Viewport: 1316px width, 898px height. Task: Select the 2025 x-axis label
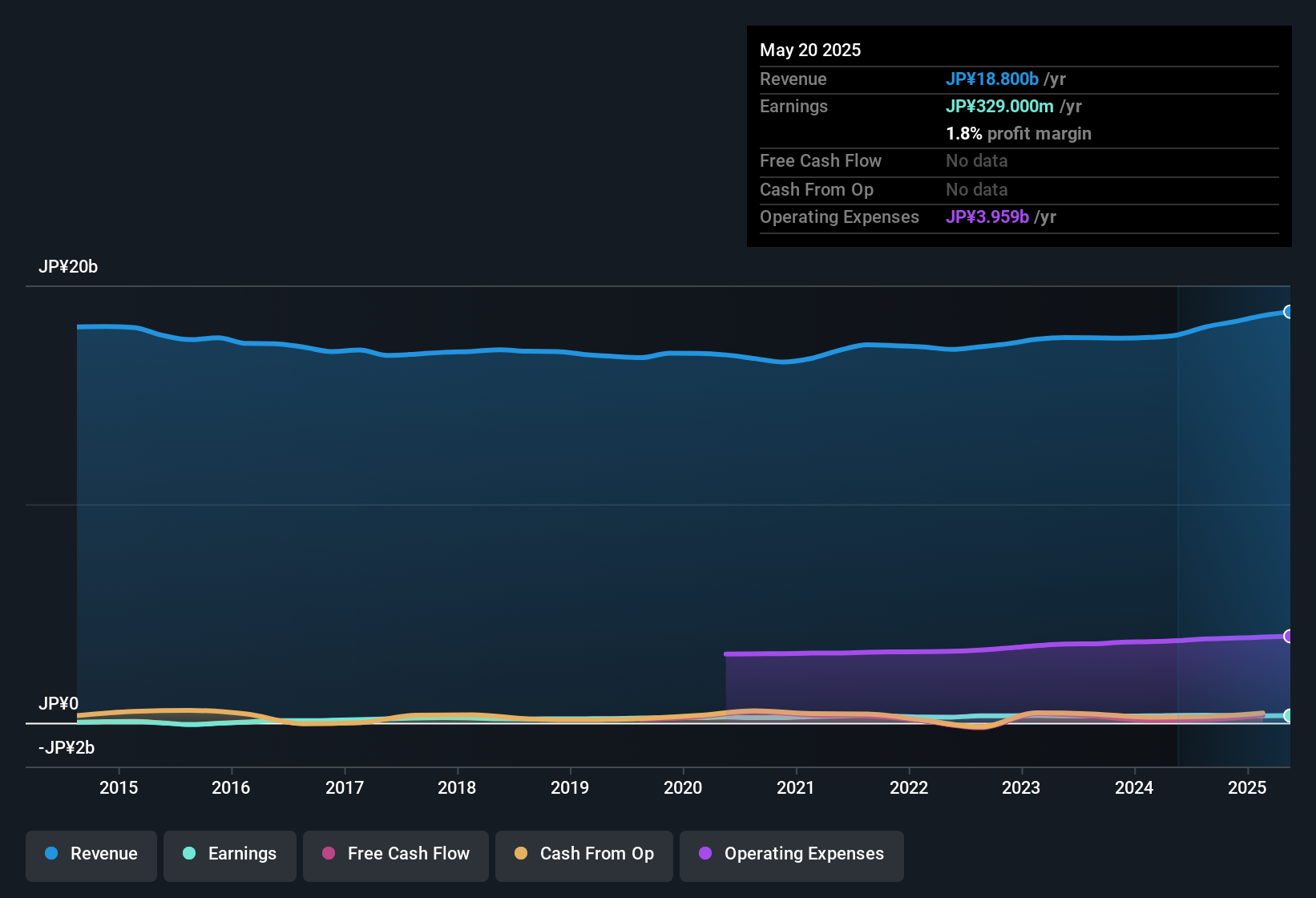click(1247, 787)
